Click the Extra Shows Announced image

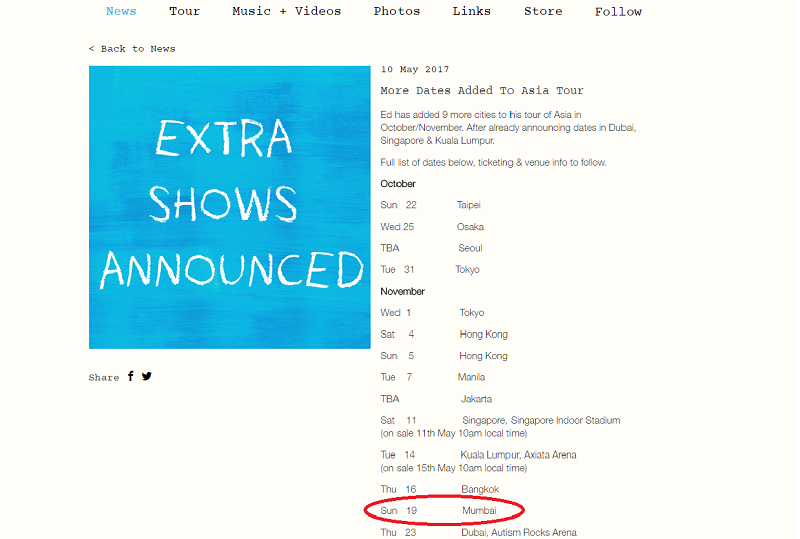pyautogui.click(x=229, y=207)
